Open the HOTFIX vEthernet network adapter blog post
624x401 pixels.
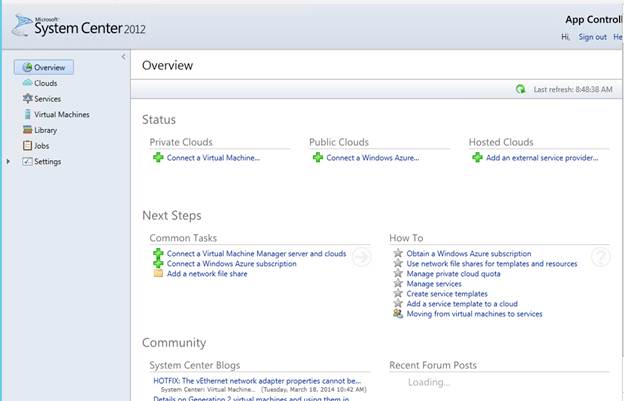tap(257, 381)
